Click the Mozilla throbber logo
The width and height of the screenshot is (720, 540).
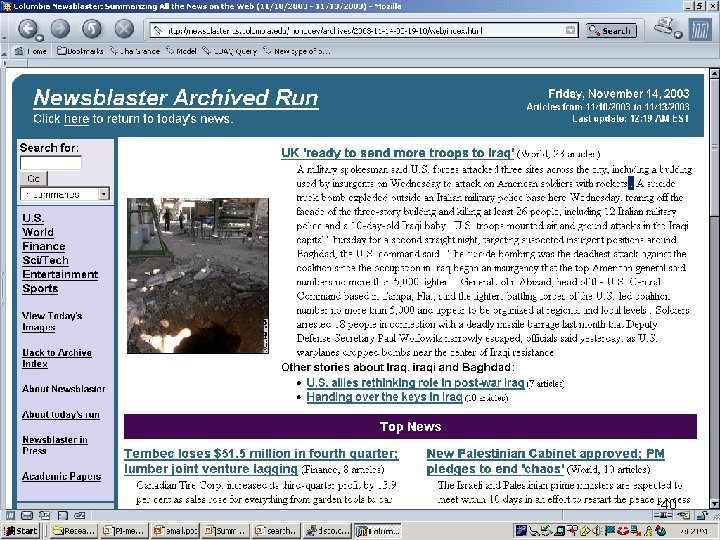coord(699,30)
